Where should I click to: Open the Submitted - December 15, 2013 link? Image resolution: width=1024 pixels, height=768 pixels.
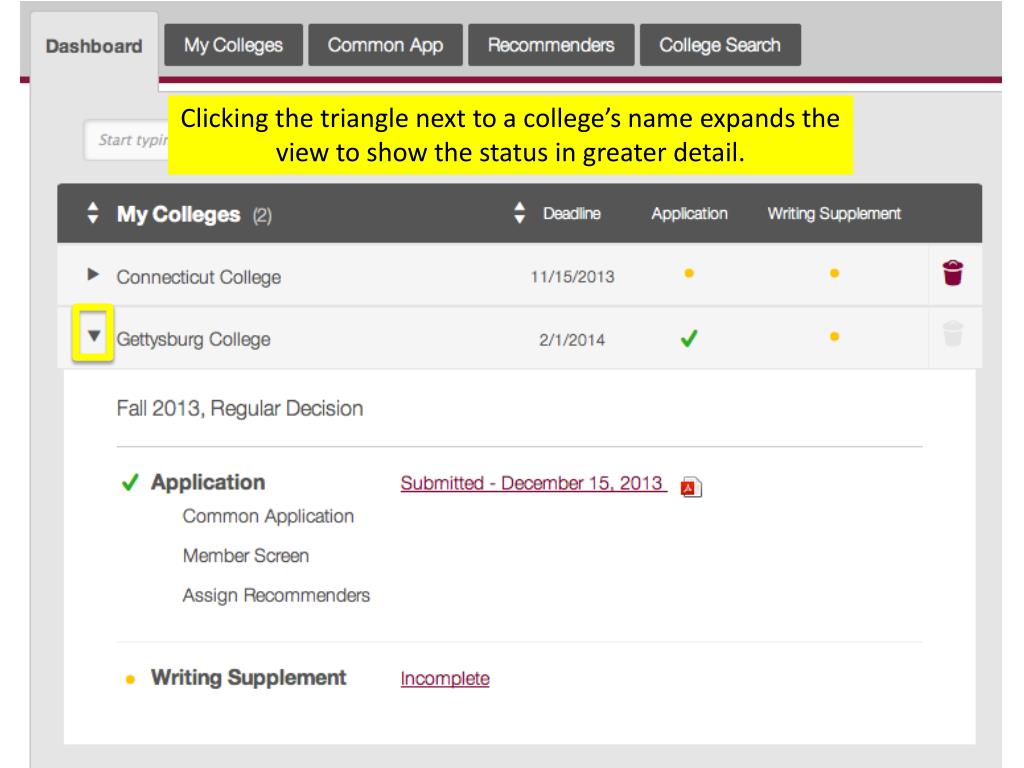[534, 483]
